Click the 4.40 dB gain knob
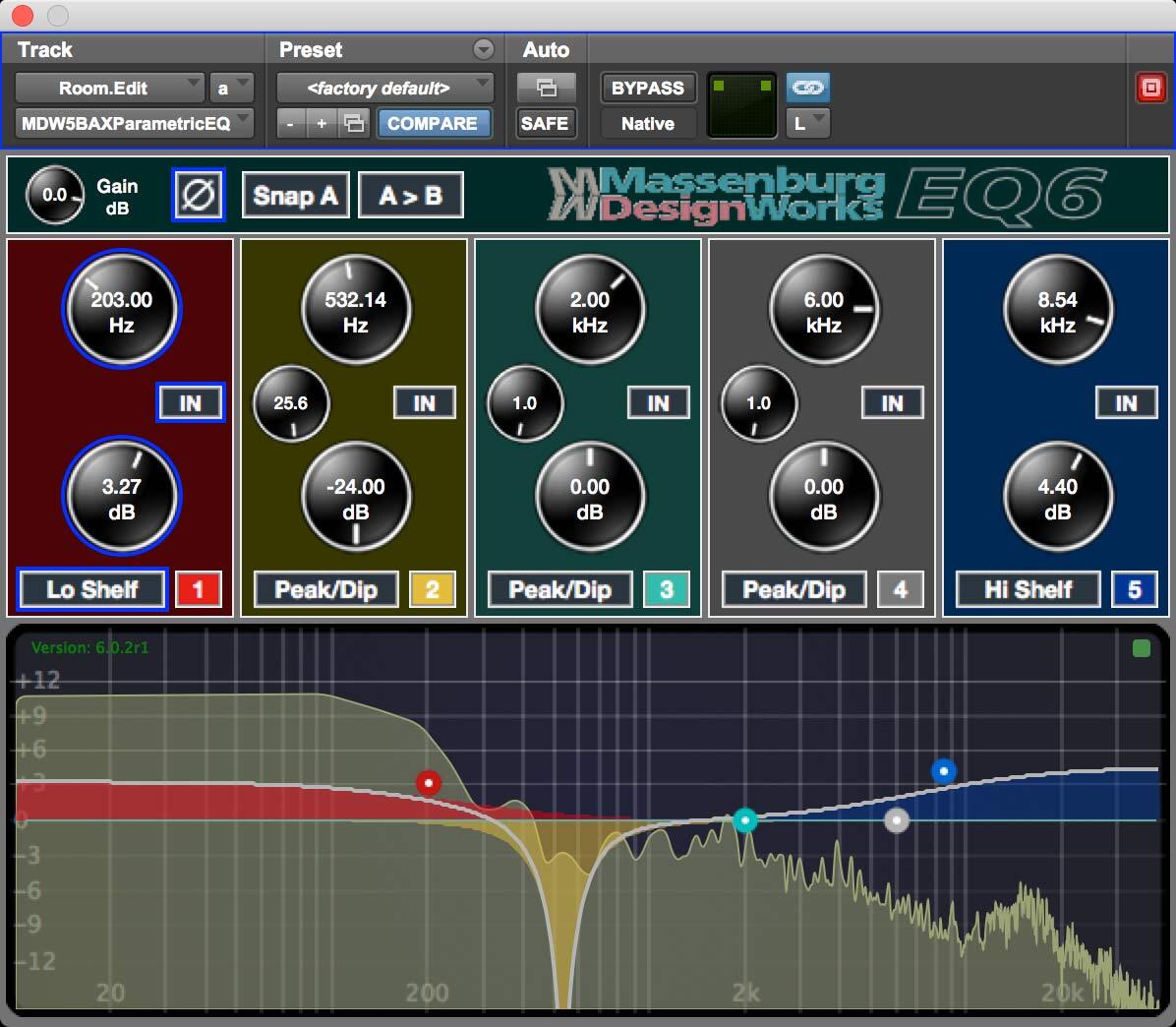Viewport: 1176px width, 1027px height. 1057,496
